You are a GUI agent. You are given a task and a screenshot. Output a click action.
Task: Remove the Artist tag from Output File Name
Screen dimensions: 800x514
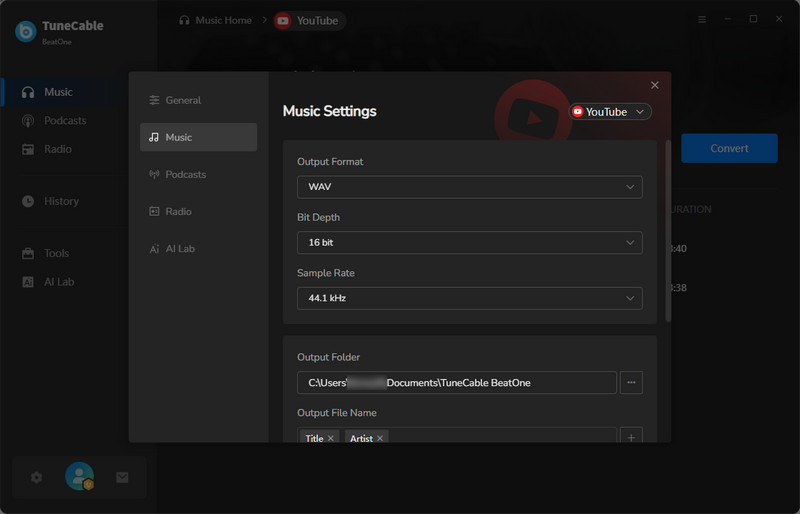(x=380, y=438)
